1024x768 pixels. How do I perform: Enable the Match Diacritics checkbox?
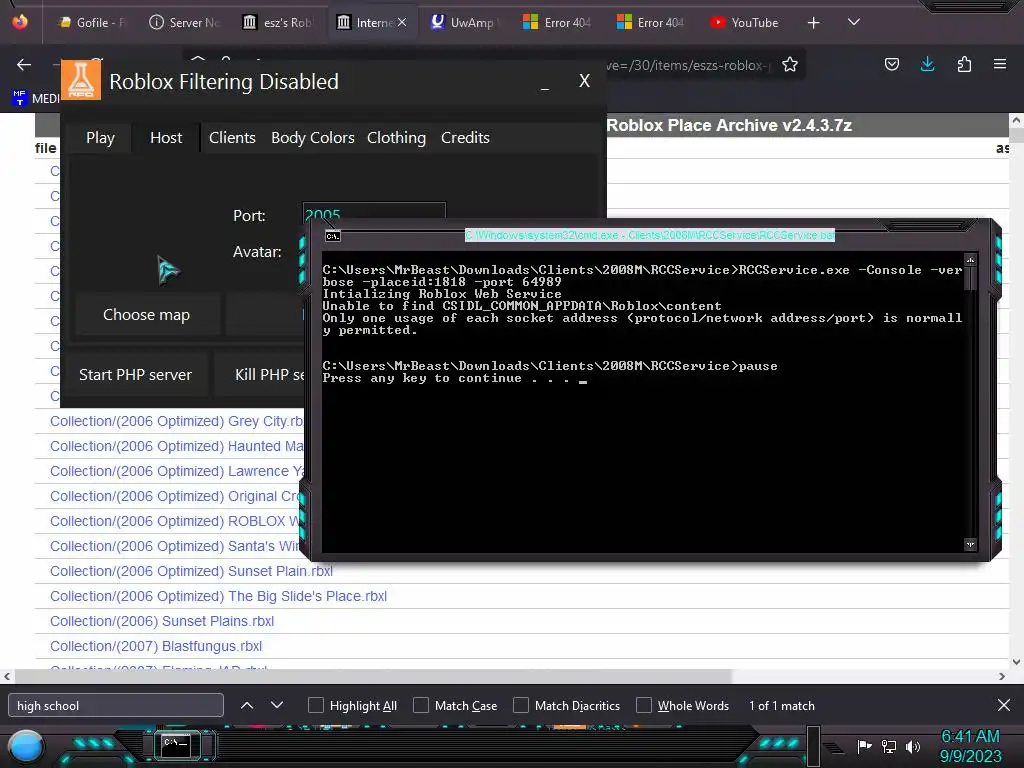point(521,705)
